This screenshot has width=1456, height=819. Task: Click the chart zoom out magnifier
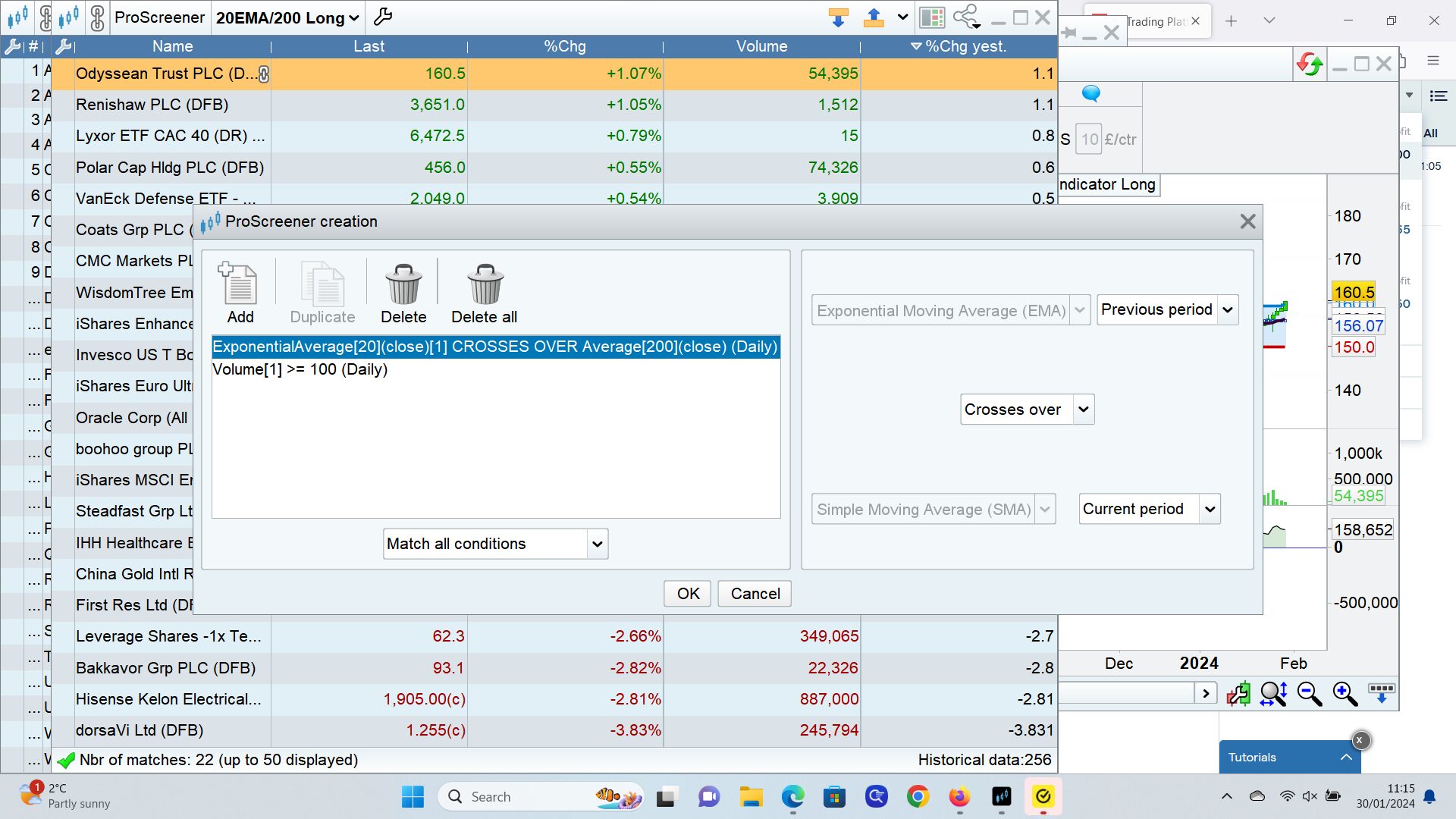click(1309, 694)
